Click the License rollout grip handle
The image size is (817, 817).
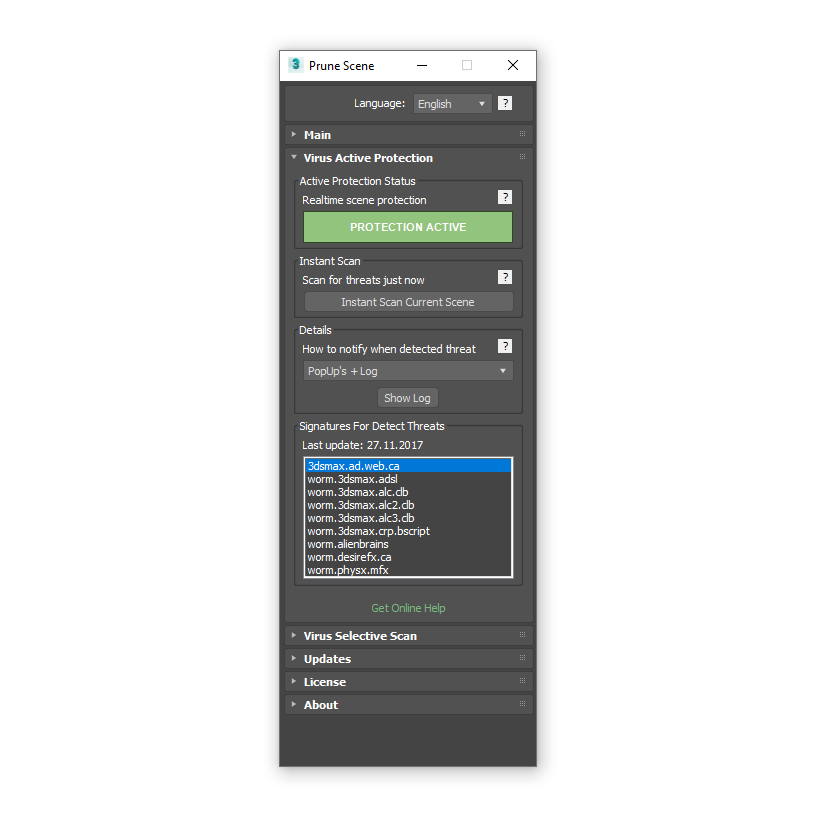click(x=522, y=680)
